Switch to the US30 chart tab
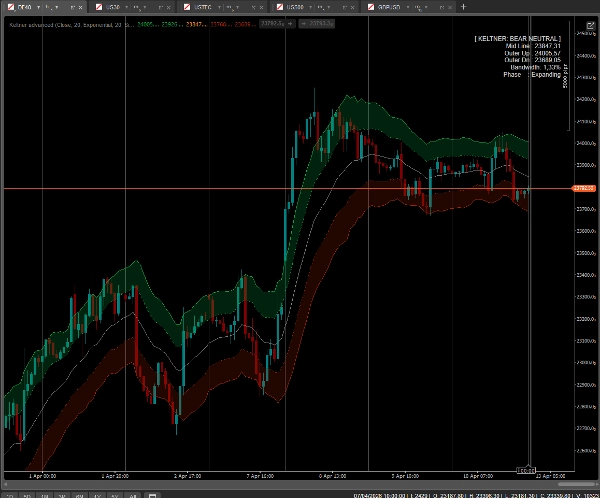The width and height of the screenshot is (600, 498). pyautogui.click(x=113, y=7)
